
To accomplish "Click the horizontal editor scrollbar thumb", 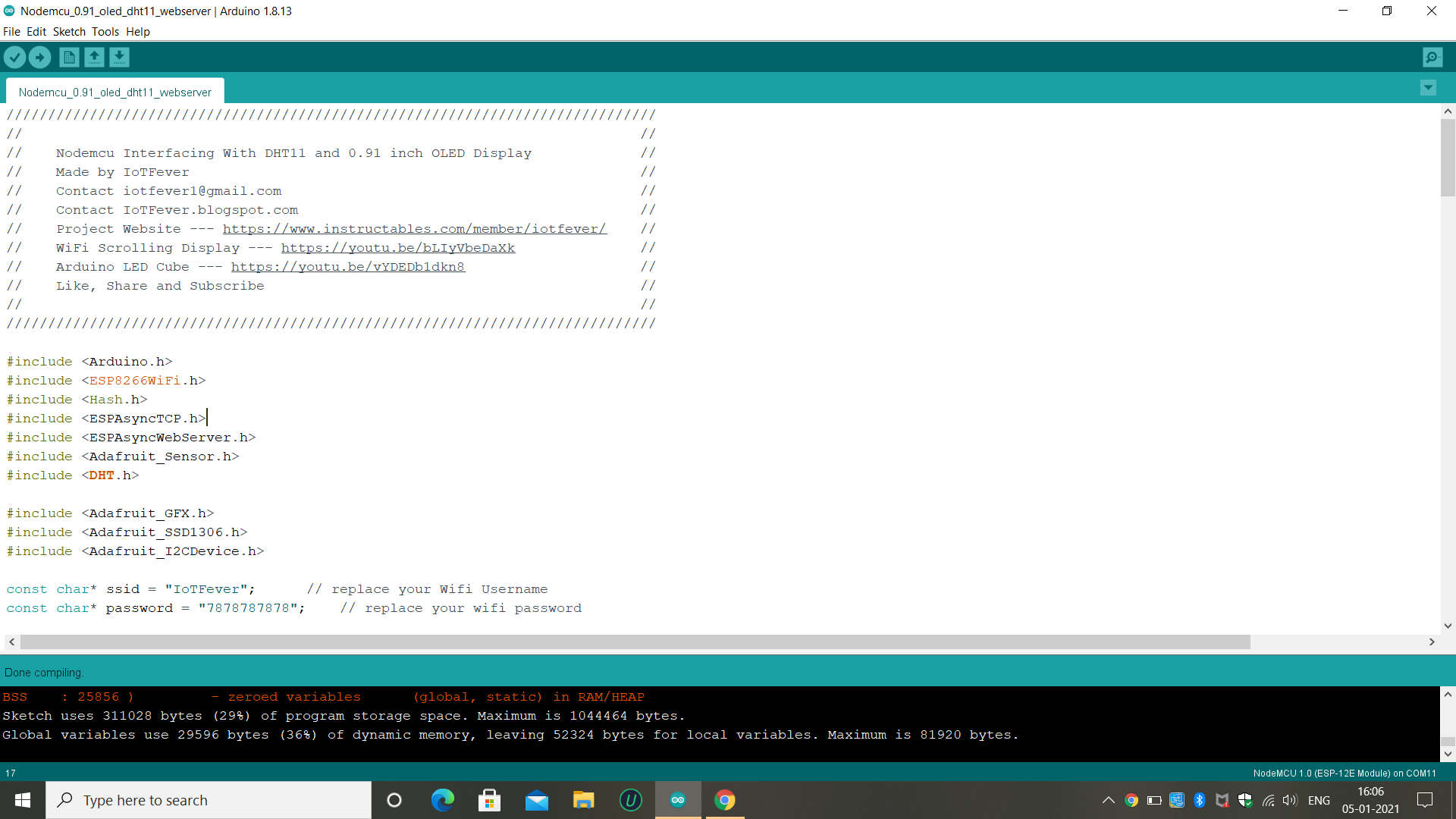I will coord(635,642).
